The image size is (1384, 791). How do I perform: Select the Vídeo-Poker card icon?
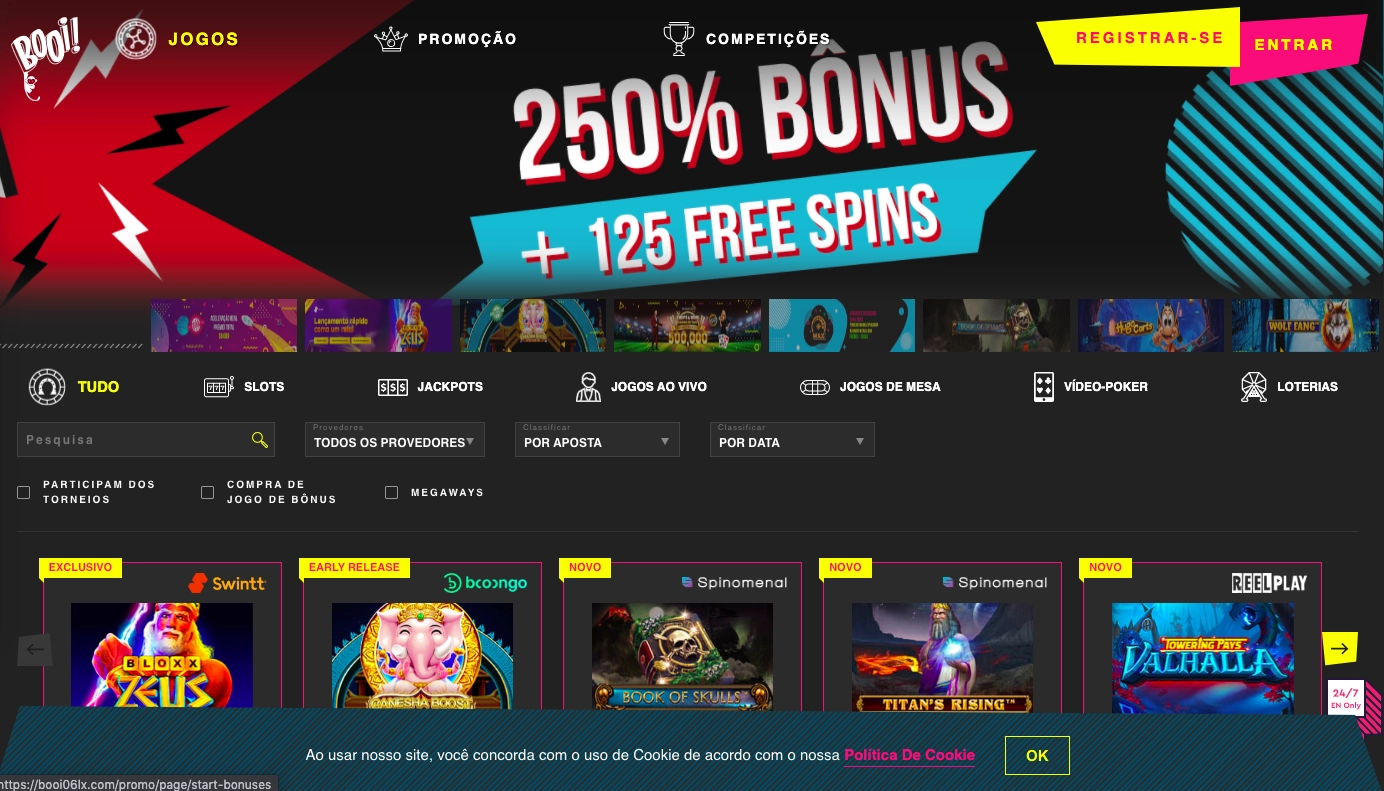pos(1044,387)
